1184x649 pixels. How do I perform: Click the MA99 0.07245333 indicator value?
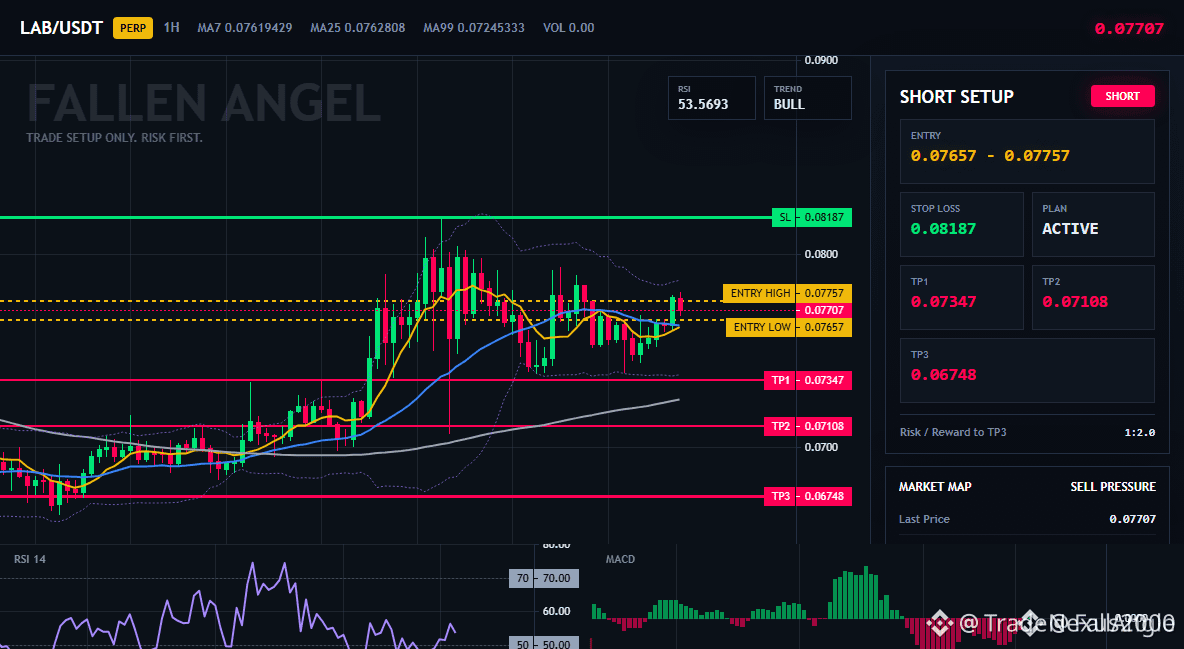(x=473, y=28)
